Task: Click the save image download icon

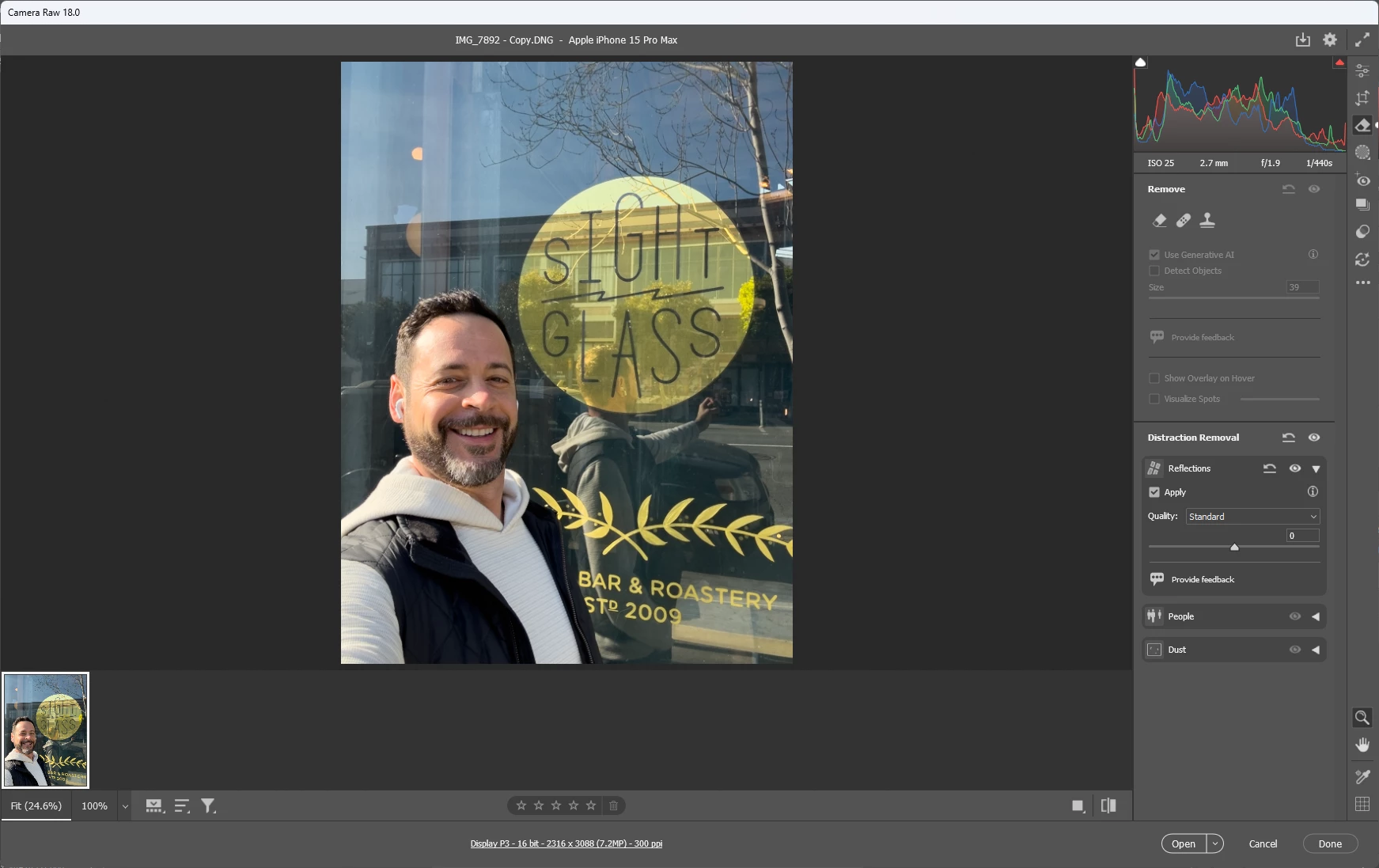Action: (x=1302, y=40)
